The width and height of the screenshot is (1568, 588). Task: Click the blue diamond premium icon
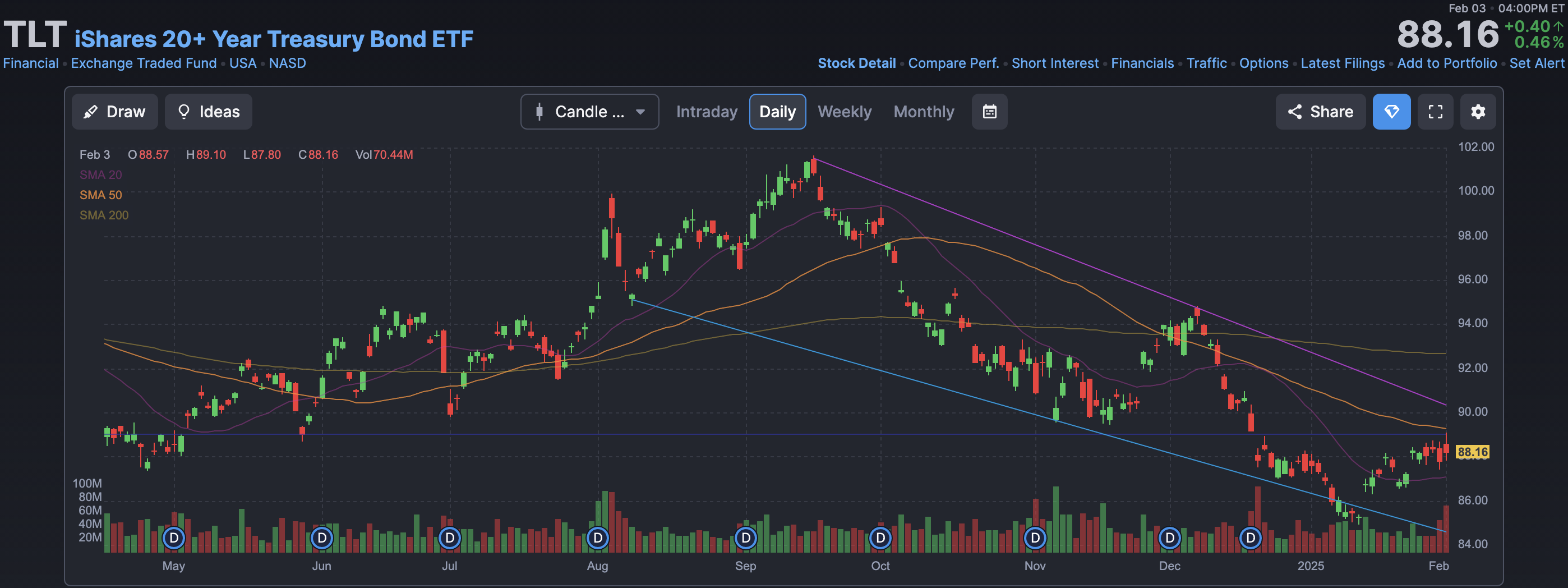[x=1391, y=112]
